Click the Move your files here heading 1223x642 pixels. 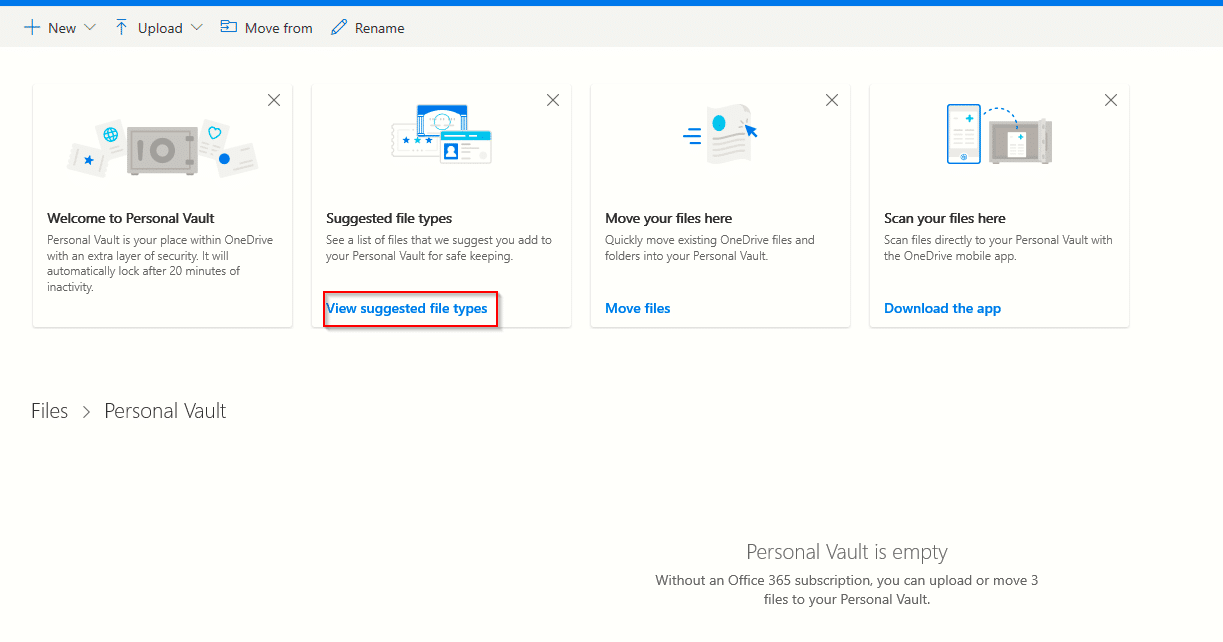(x=669, y=218)
